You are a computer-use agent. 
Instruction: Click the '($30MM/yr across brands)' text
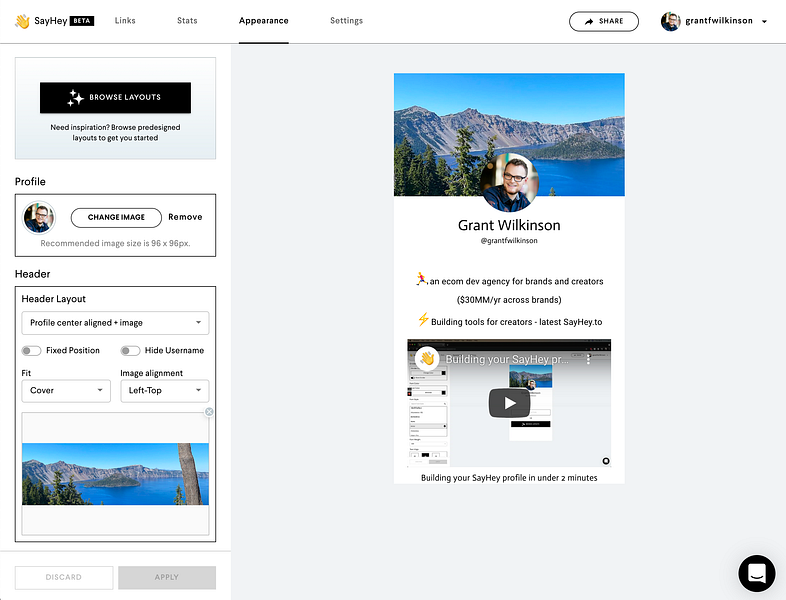pos(509,300)
